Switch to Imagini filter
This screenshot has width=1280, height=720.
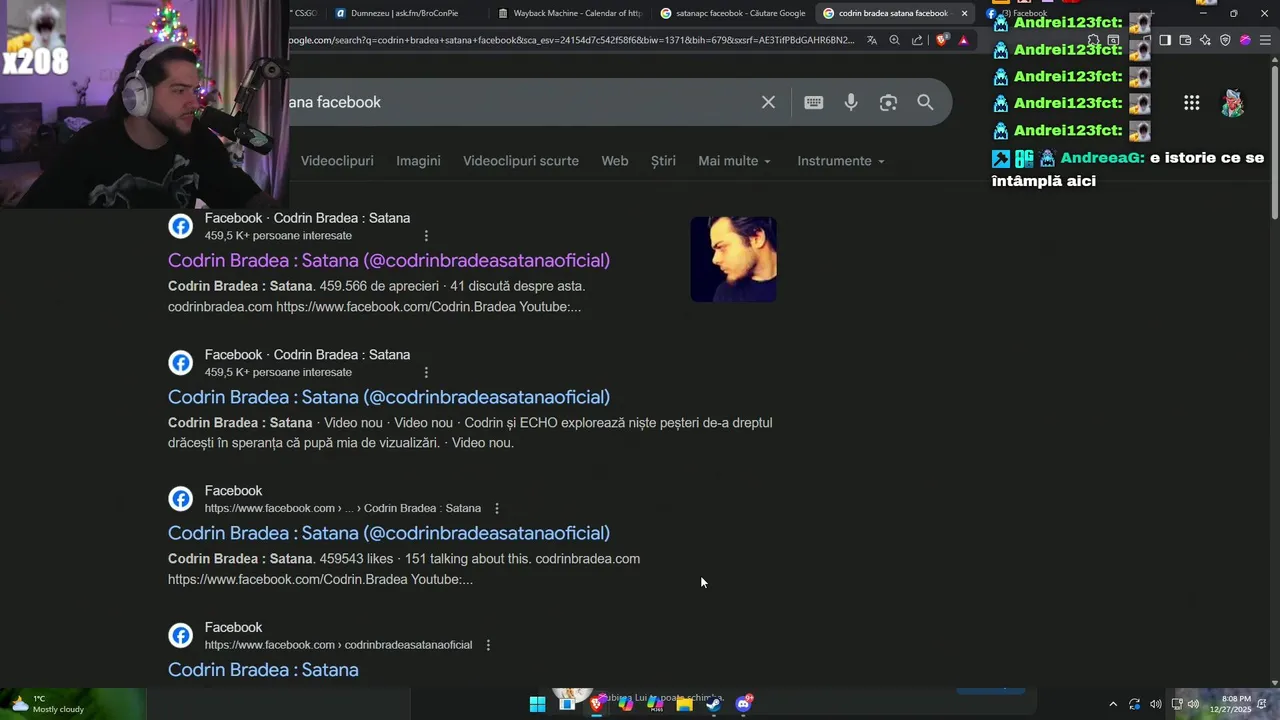point(418,161)
